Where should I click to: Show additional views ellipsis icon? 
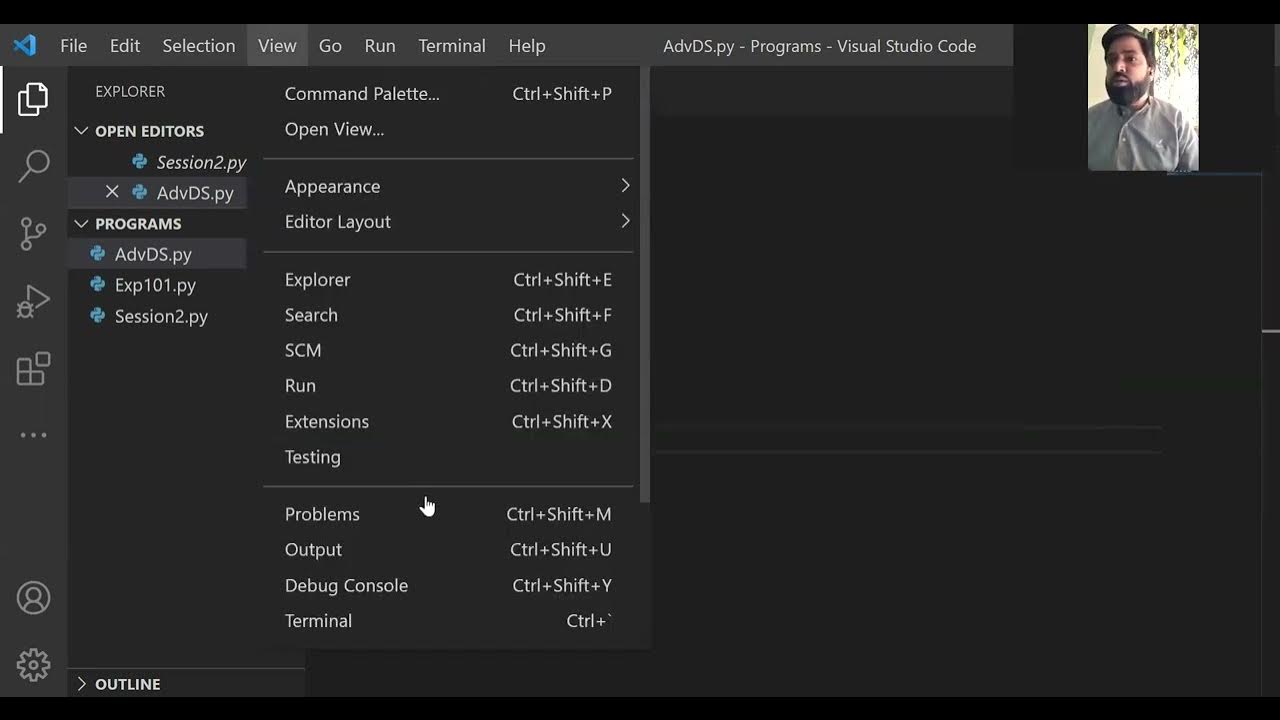(33, 435)
